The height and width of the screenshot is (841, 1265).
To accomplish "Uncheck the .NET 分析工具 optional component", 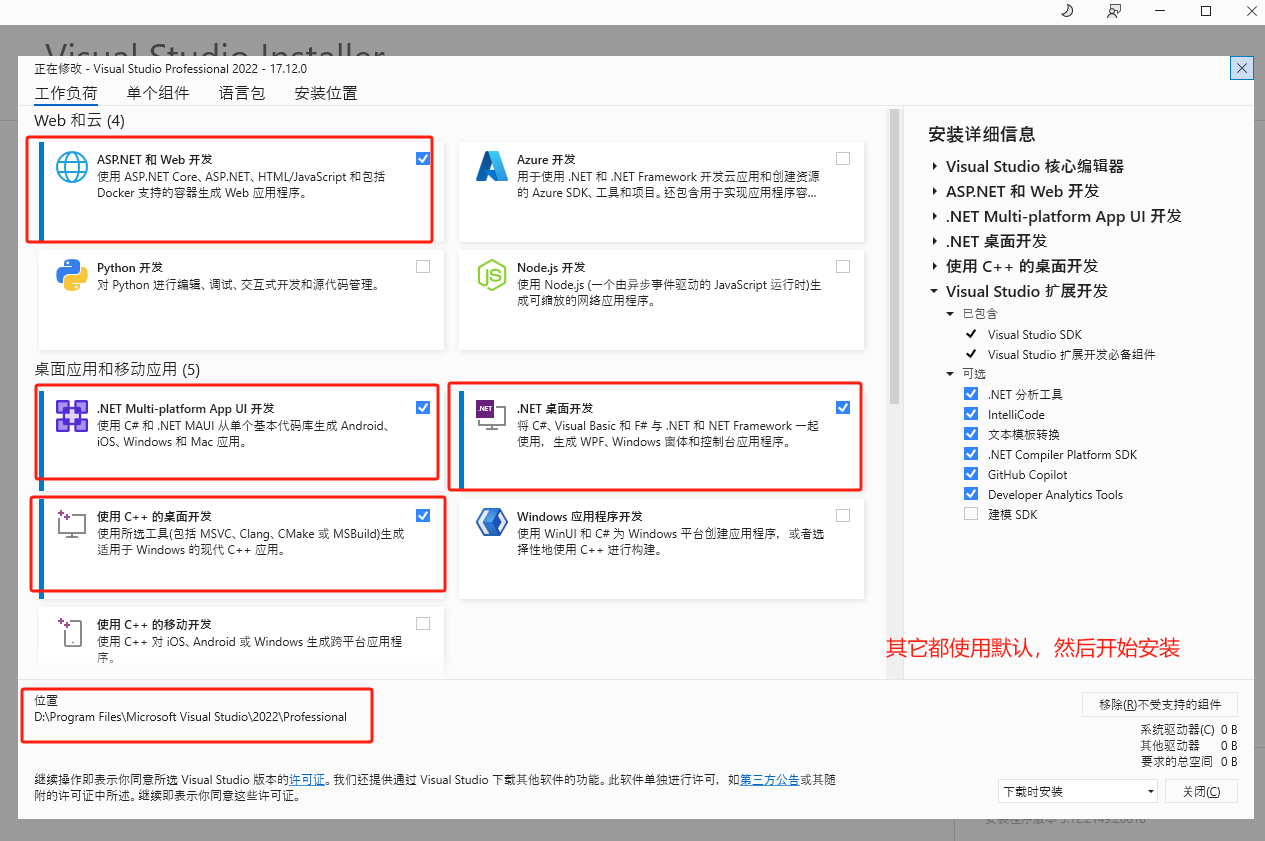I will [971, 394].
